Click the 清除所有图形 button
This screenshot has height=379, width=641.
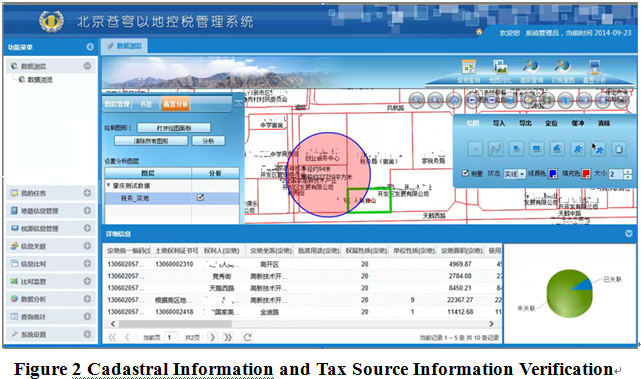pos(151,141)
